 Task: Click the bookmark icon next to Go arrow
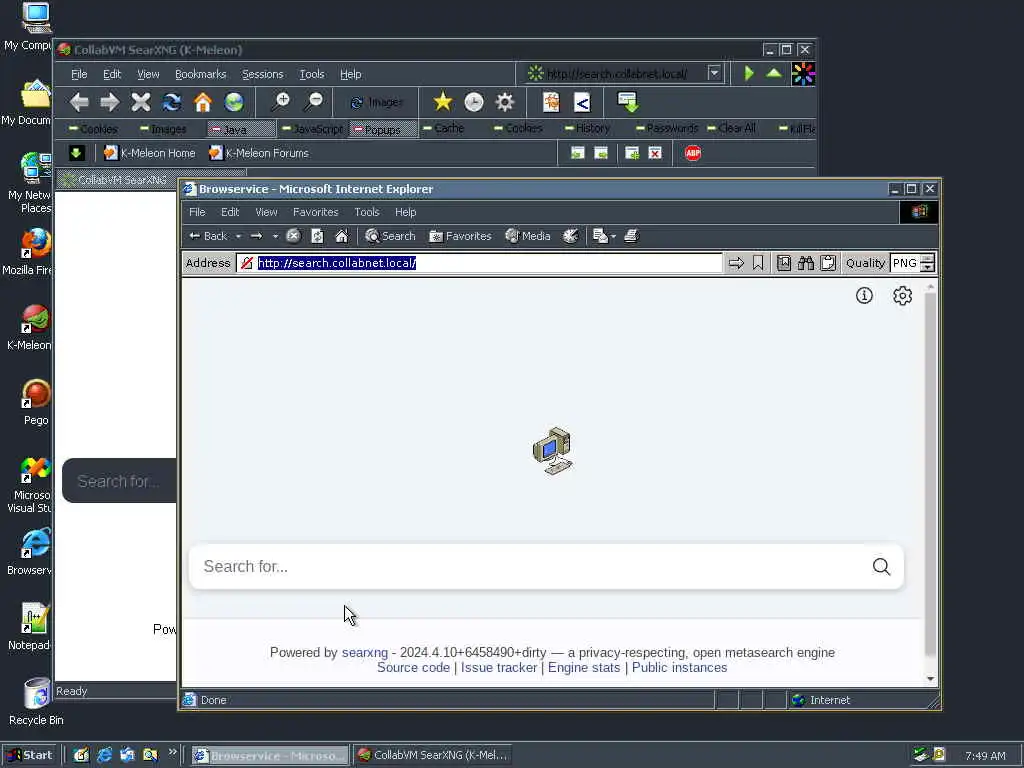tap(758, 263)
